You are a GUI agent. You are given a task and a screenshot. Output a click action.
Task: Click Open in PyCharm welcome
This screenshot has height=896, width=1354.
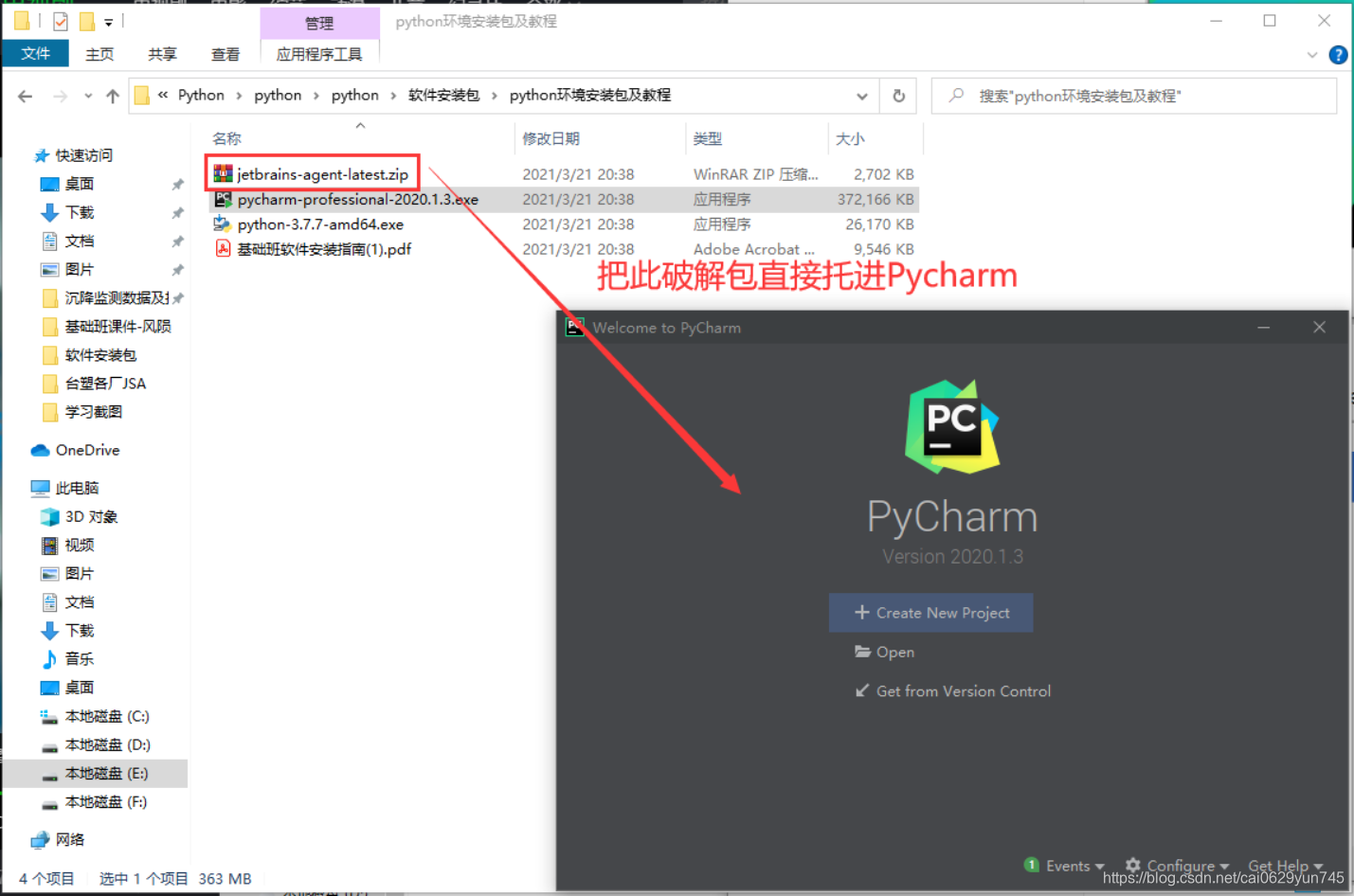884,652
